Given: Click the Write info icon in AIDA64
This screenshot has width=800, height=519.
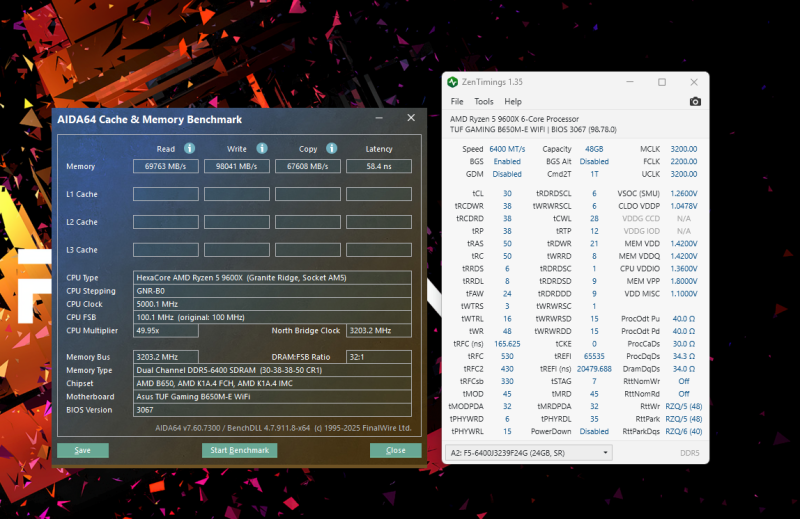Looking at the screenshot, I should pos(262,149).
